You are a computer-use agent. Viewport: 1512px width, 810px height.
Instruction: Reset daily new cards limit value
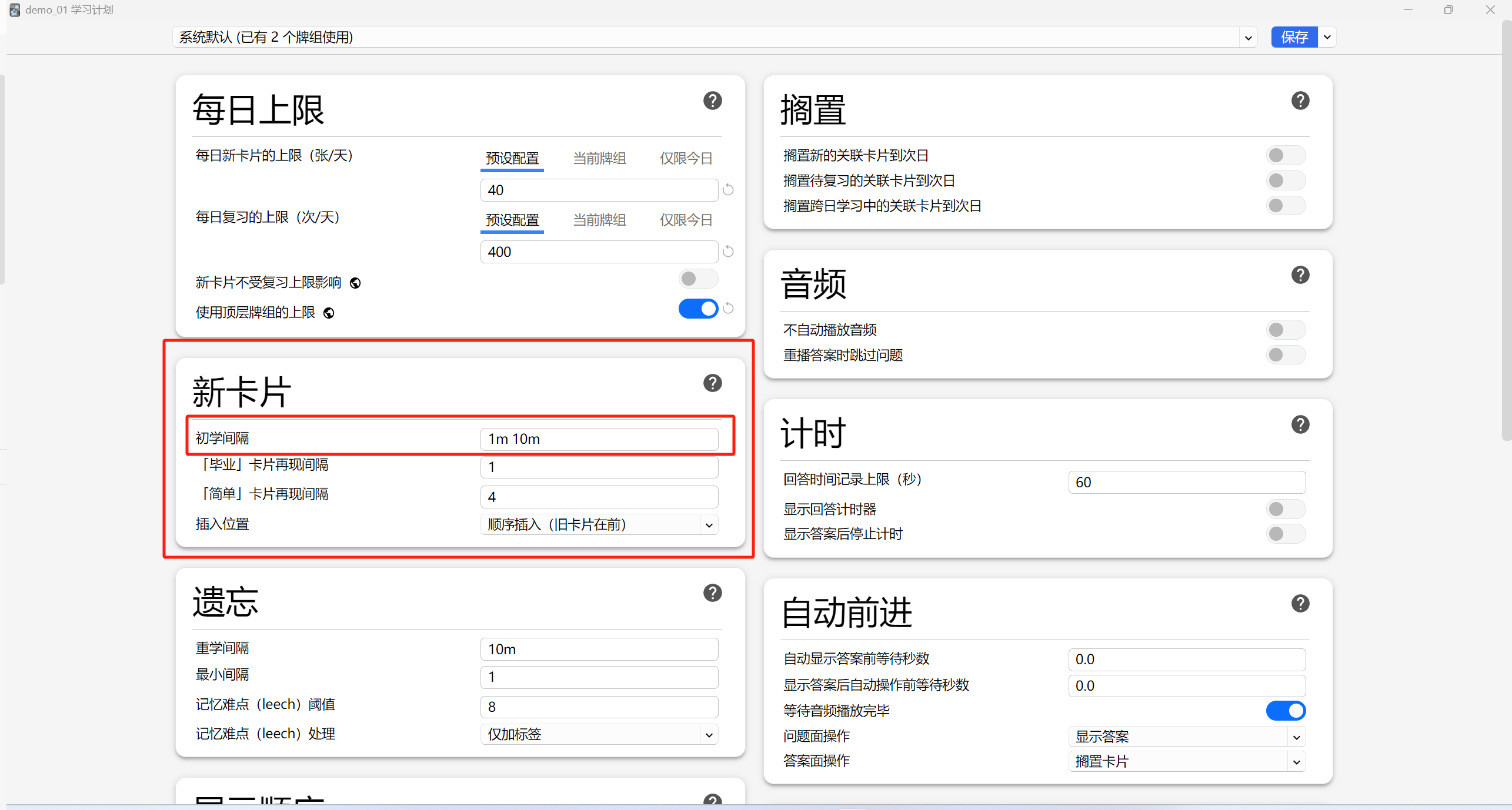tap(728, 190)
